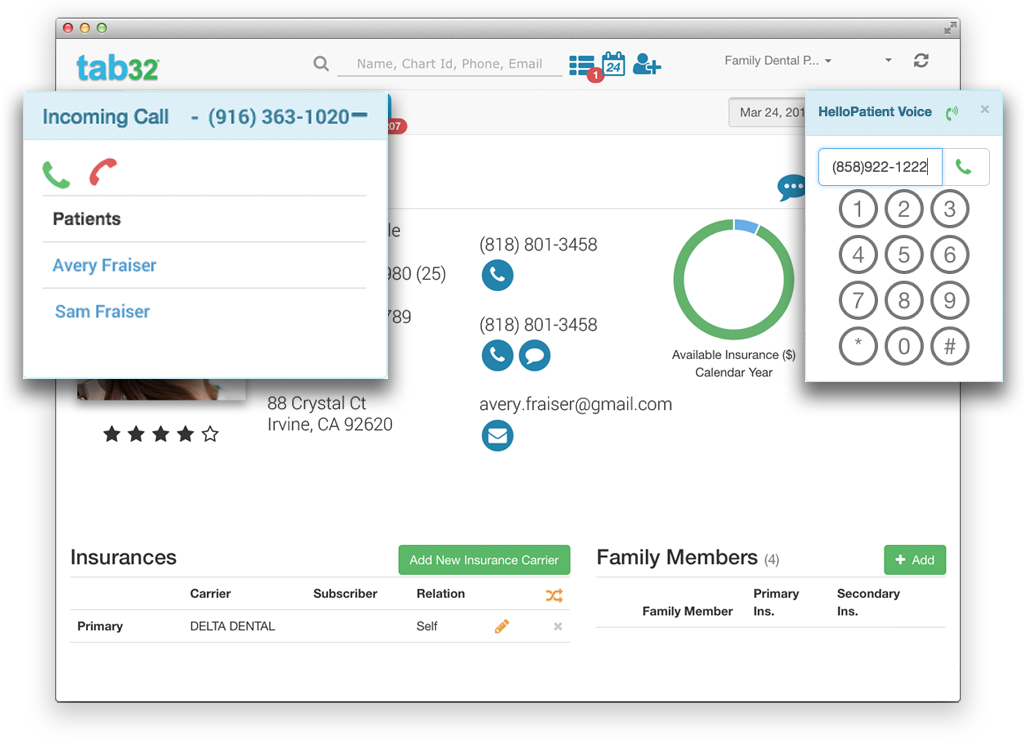This screenshot has height=750, width=1024.
Task: Answer incoming call with green phone icon
Action: [x=56, y=174]
